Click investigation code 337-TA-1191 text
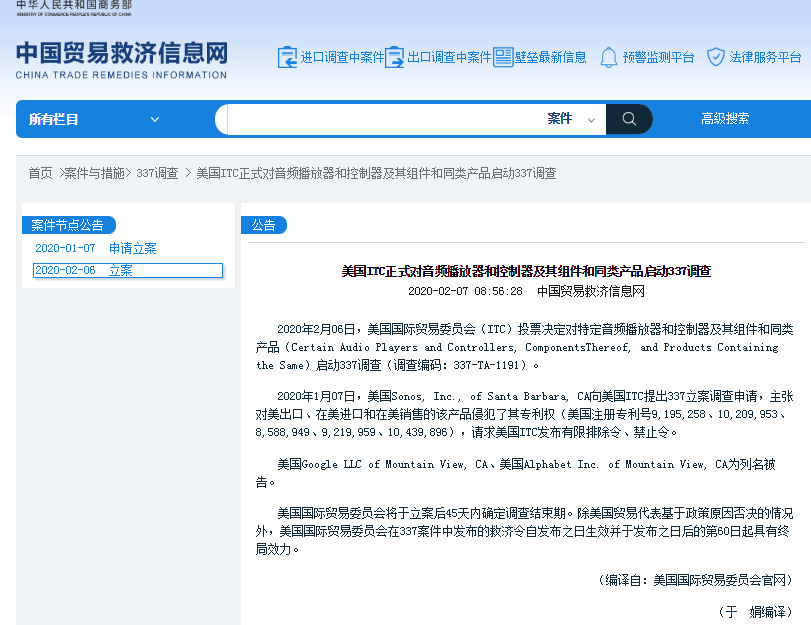This screenshot has width=811, height=625. point(486,365)
